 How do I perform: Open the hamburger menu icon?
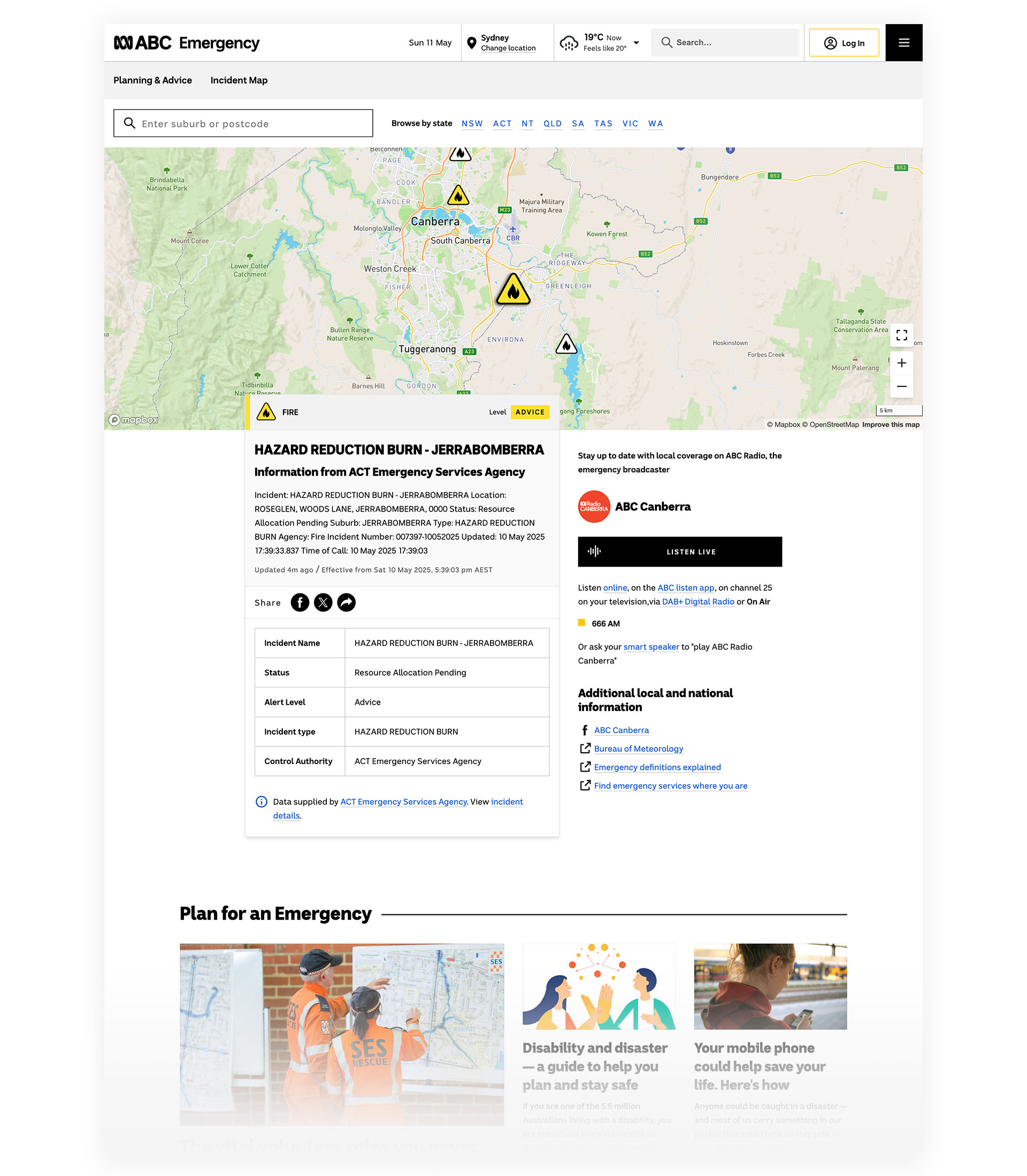[903, 42]
